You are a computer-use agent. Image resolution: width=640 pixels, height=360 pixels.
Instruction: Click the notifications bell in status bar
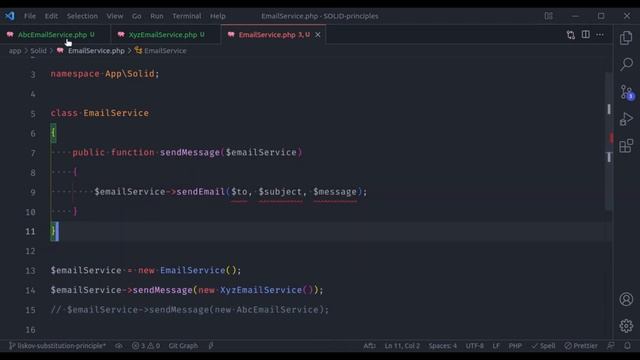[627, 346]
